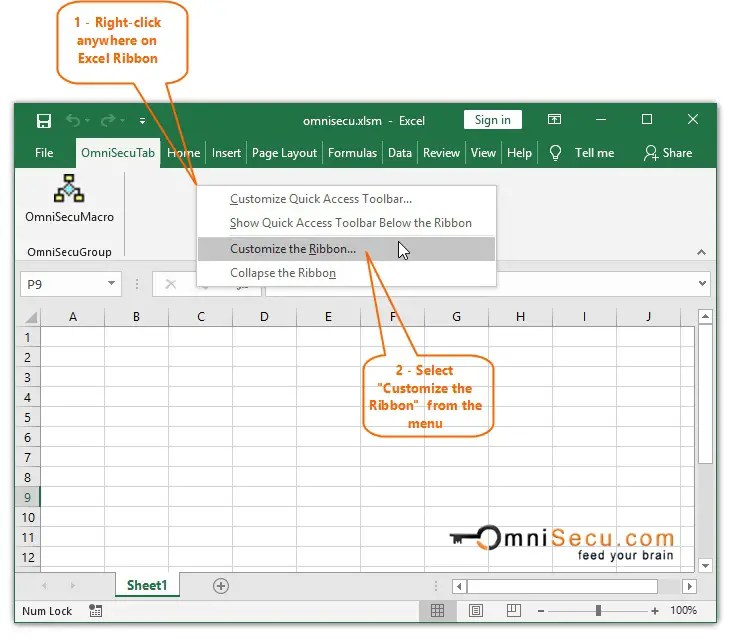
Task: Click the previous sheet navigation arrow
Action: (x=44, y=586)
